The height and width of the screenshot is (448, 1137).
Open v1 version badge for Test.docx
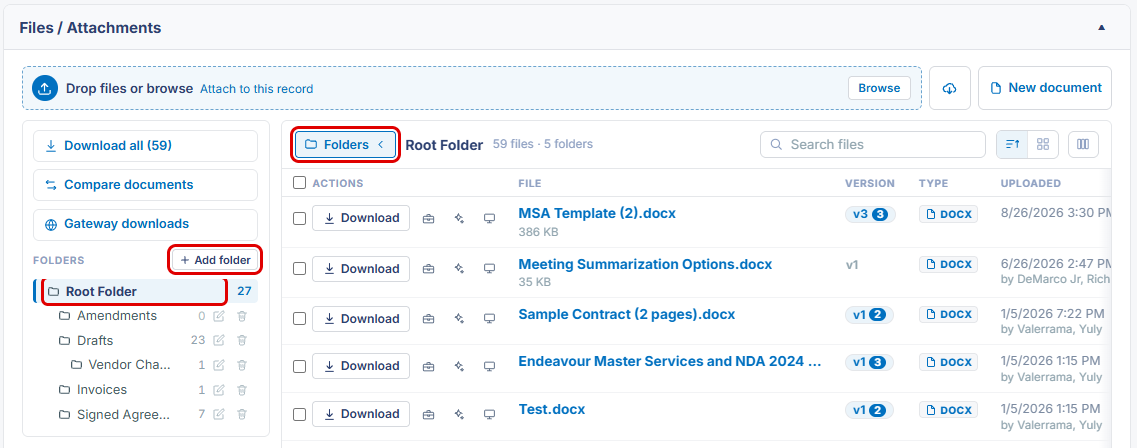click(x=869, y=410)
